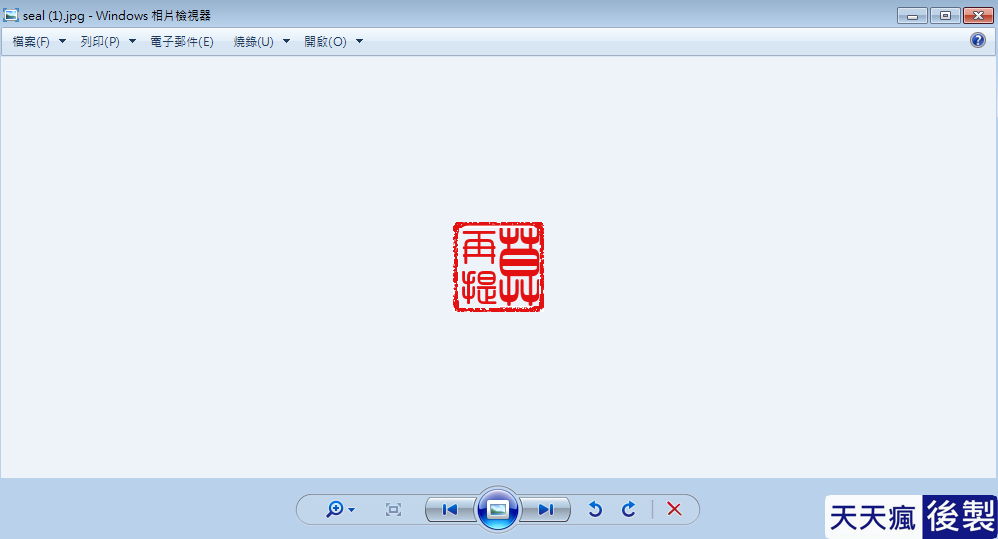Go to the previous photo
Viewport: 998px width, 539px height.
click(450, 509)
